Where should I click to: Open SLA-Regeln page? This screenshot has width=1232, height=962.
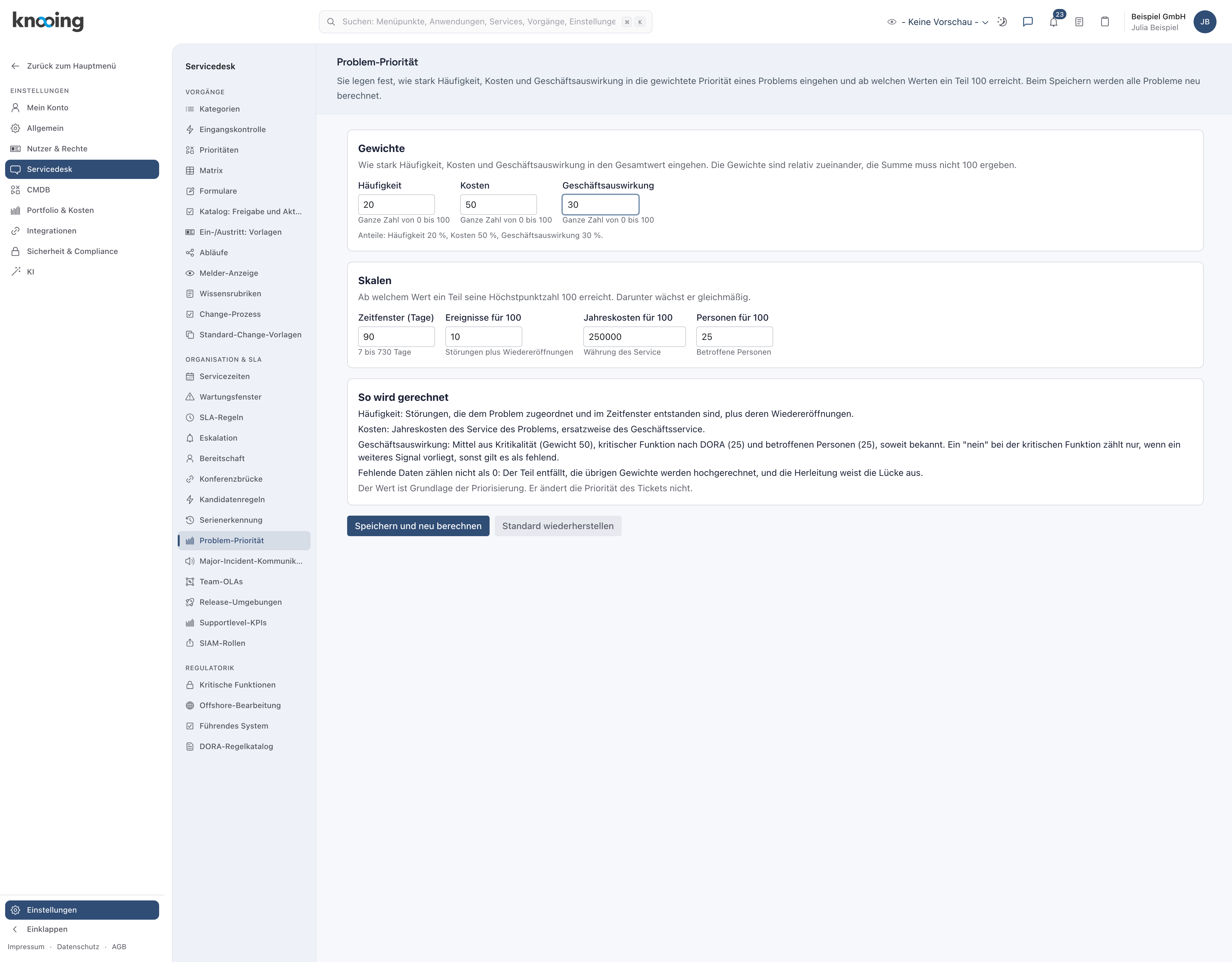click(244, 417)
